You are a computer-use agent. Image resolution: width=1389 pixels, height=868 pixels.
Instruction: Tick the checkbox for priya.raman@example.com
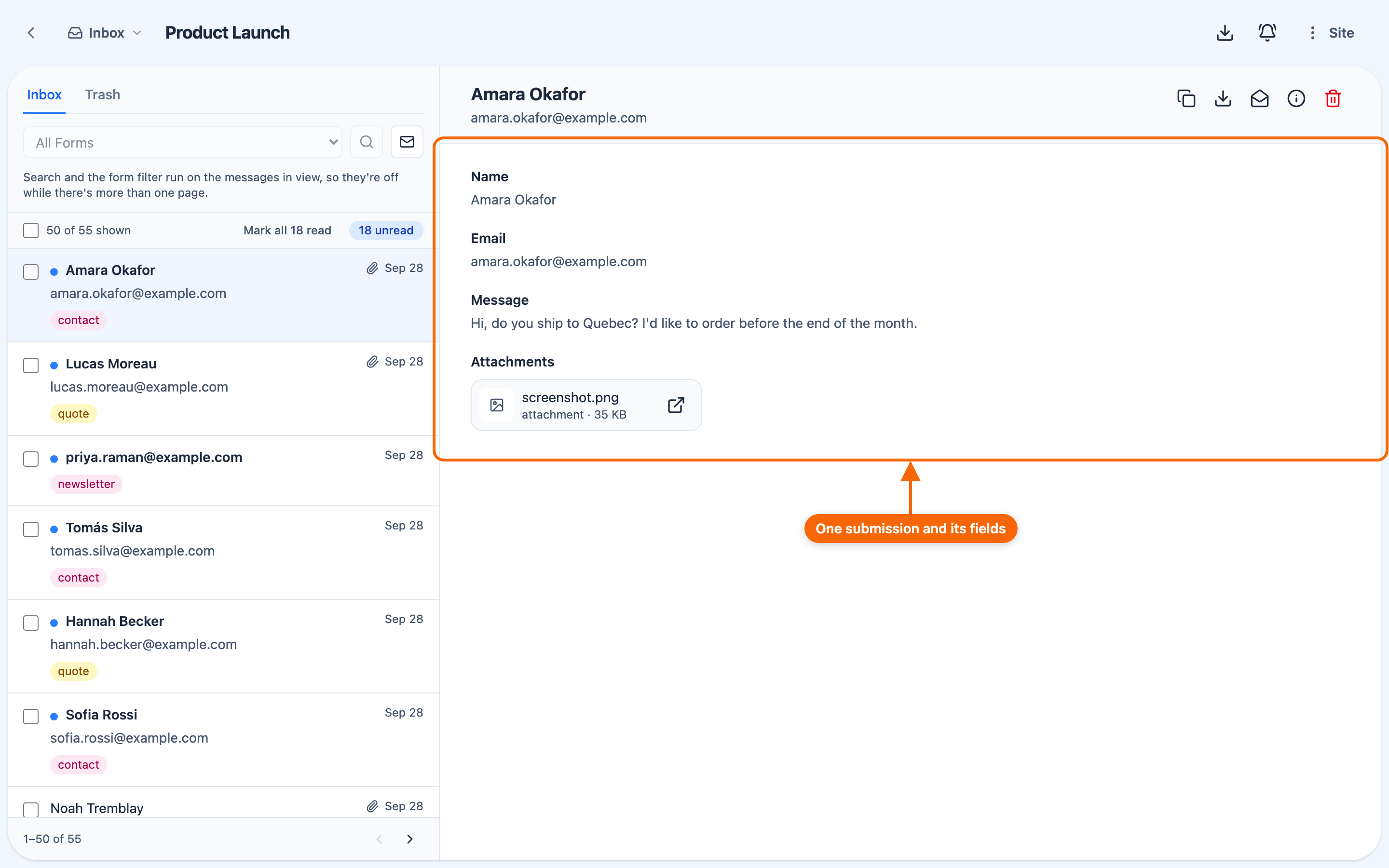tap(31, 459)
